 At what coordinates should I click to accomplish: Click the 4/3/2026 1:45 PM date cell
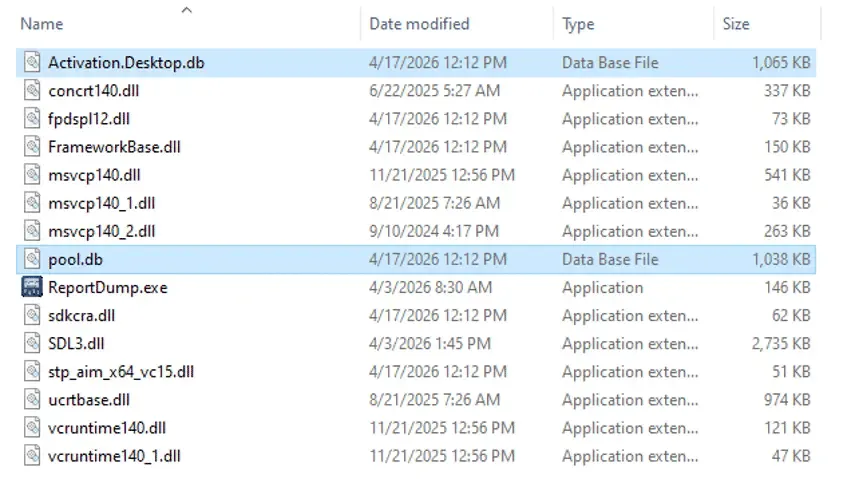tap(430, 344)
